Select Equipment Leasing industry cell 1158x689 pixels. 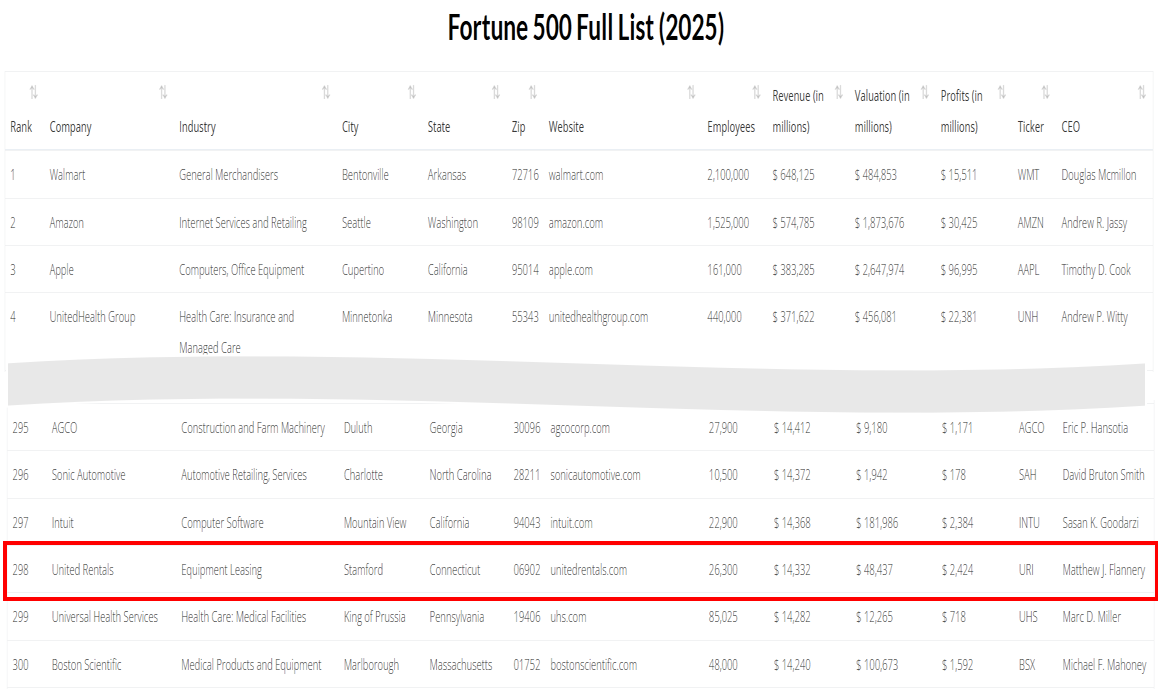point(222,570)
